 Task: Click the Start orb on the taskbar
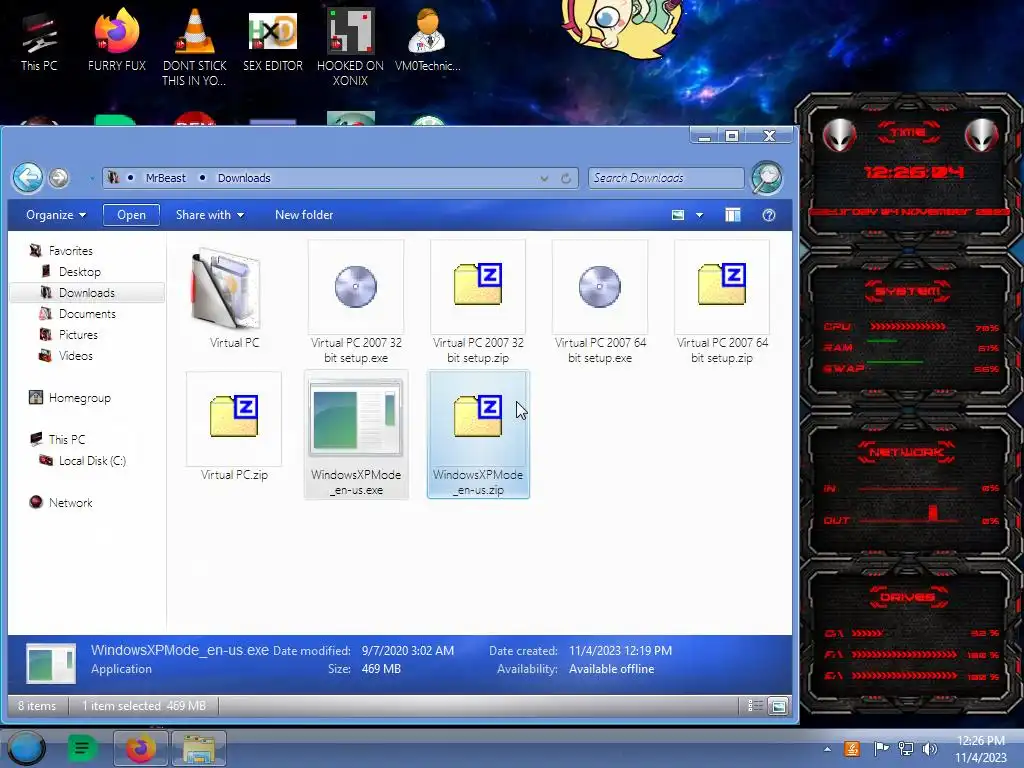(26, 748)
